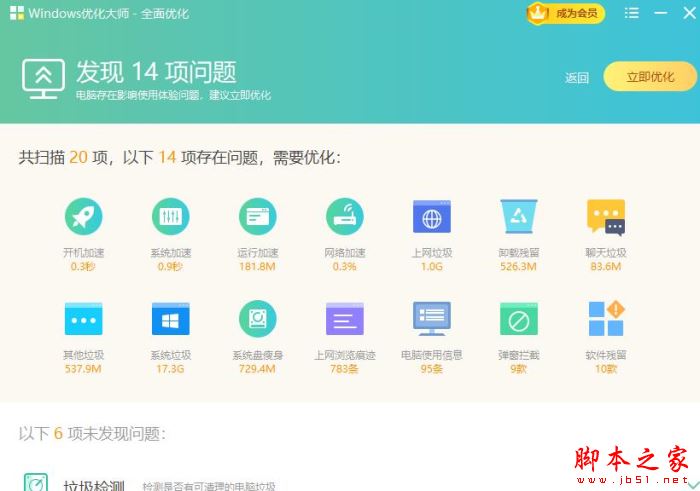Click the 电脑使用信息 monitor icon

[432, 319]
